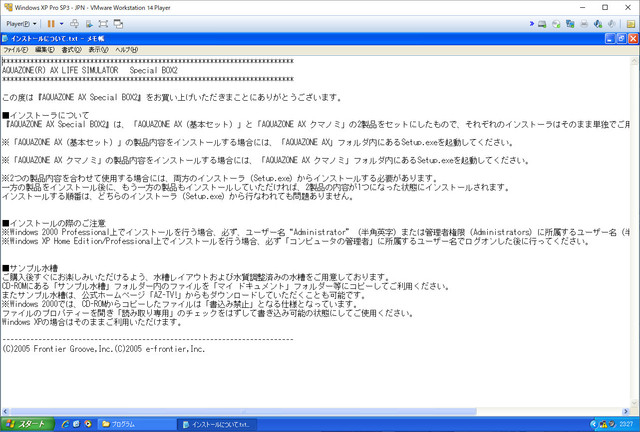Click Show Desktop quick launch icon
The image size is (640, 432).
coord(76,424)
